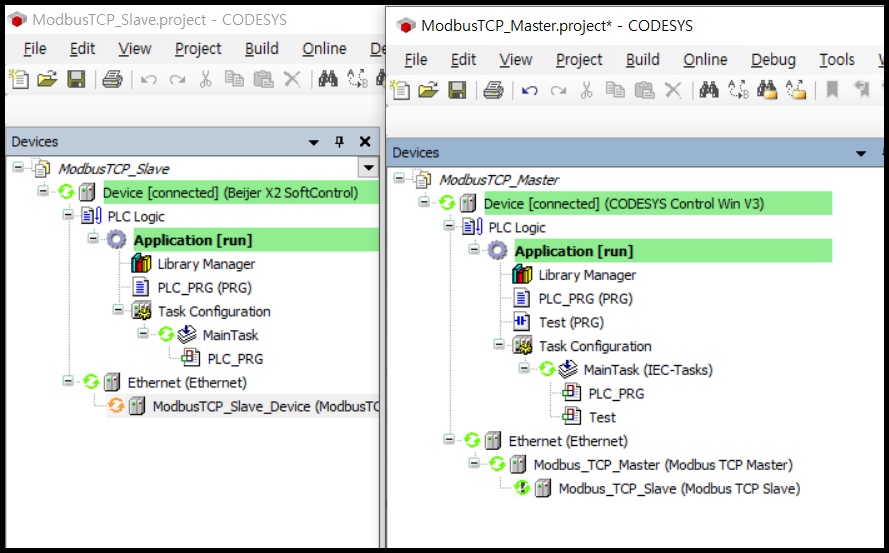
Task: Click Save icon in Master window toolbar
Action: tap(457, 90)
